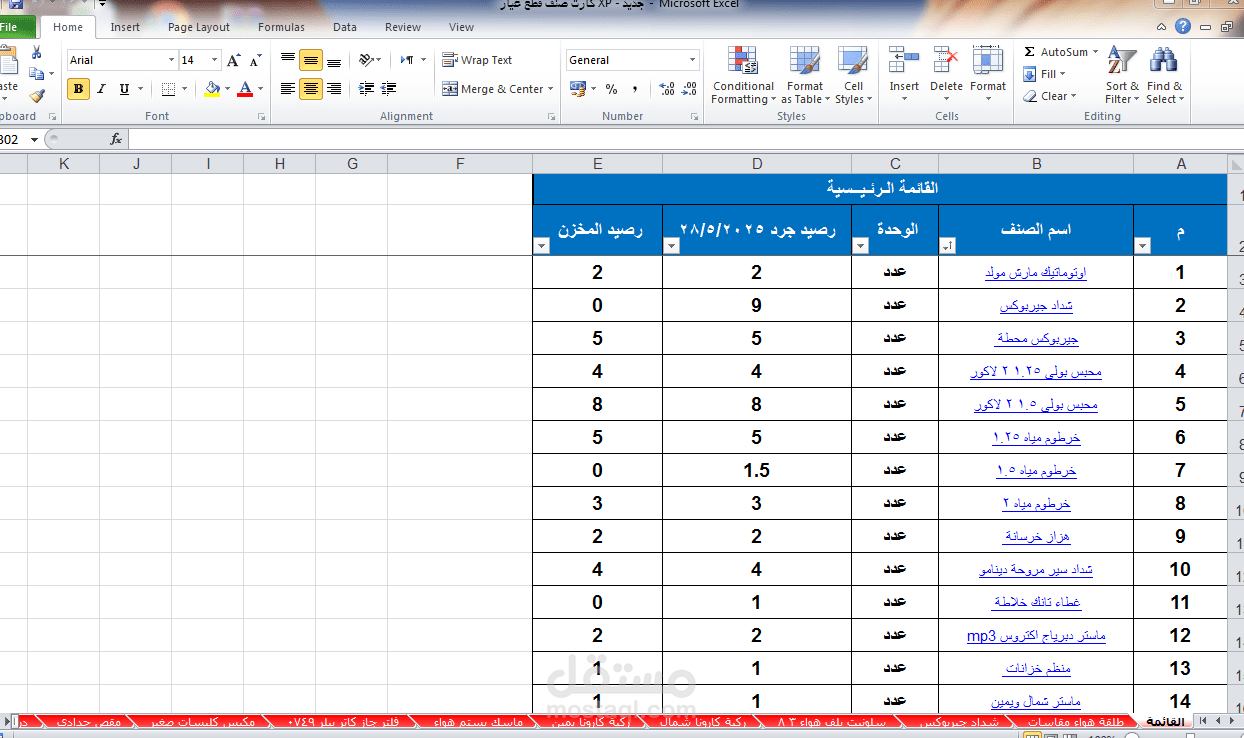Viewport: 1244px width, 738px height.
Task: Open the font size dropdown showing 14
Action: coord(215,60)
